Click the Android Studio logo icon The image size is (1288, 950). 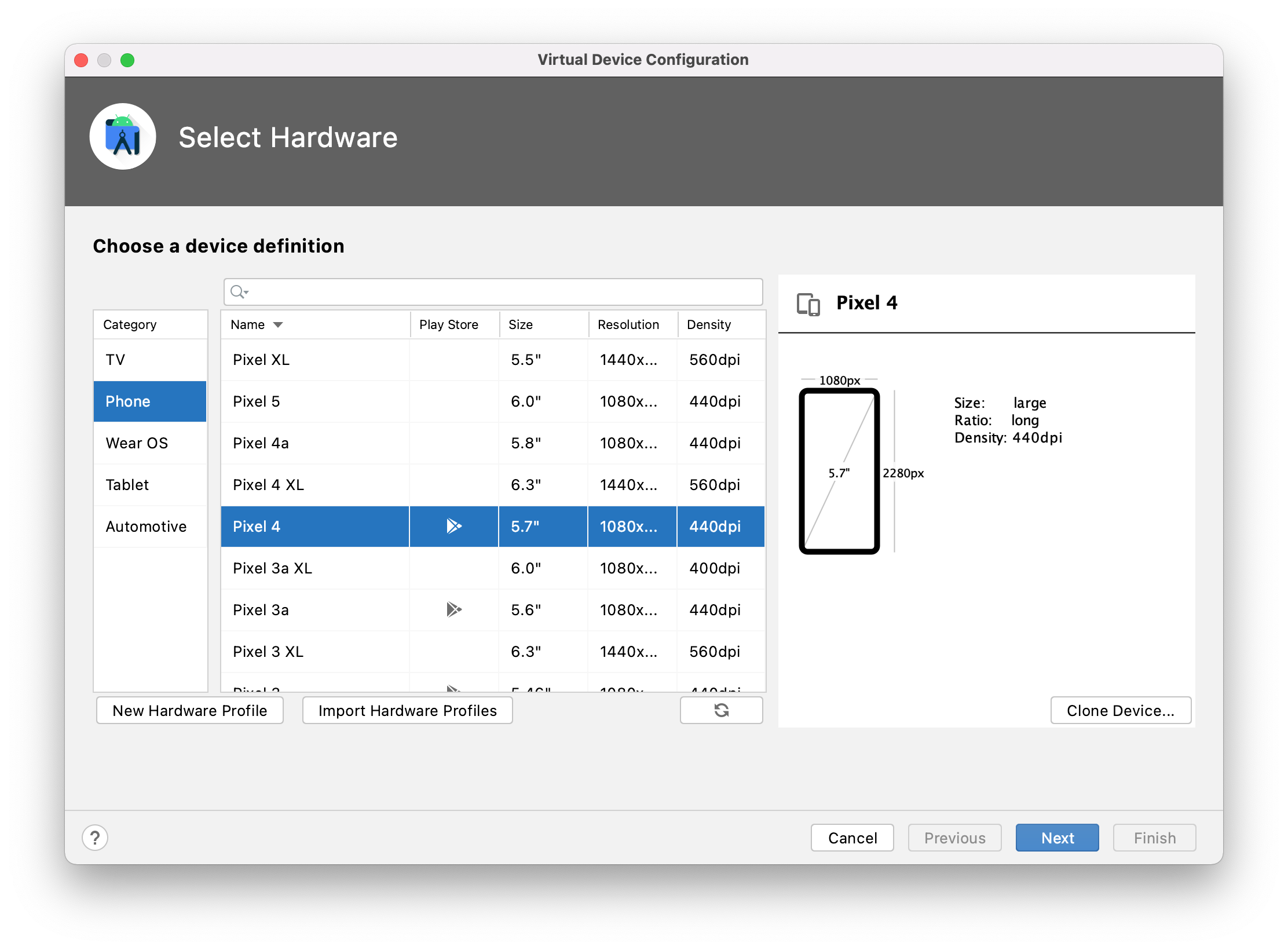(123, 137)
